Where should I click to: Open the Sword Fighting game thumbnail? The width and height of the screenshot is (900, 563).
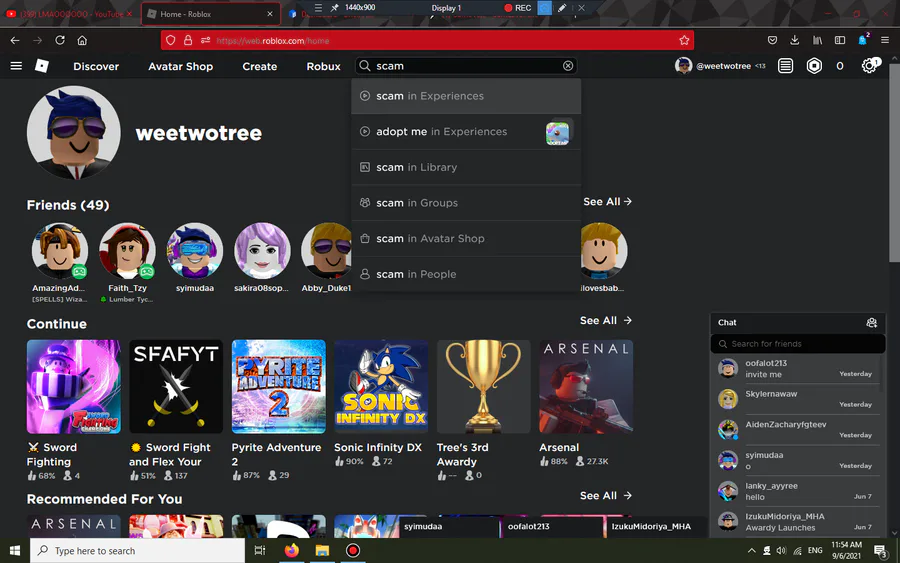point(73,386)
